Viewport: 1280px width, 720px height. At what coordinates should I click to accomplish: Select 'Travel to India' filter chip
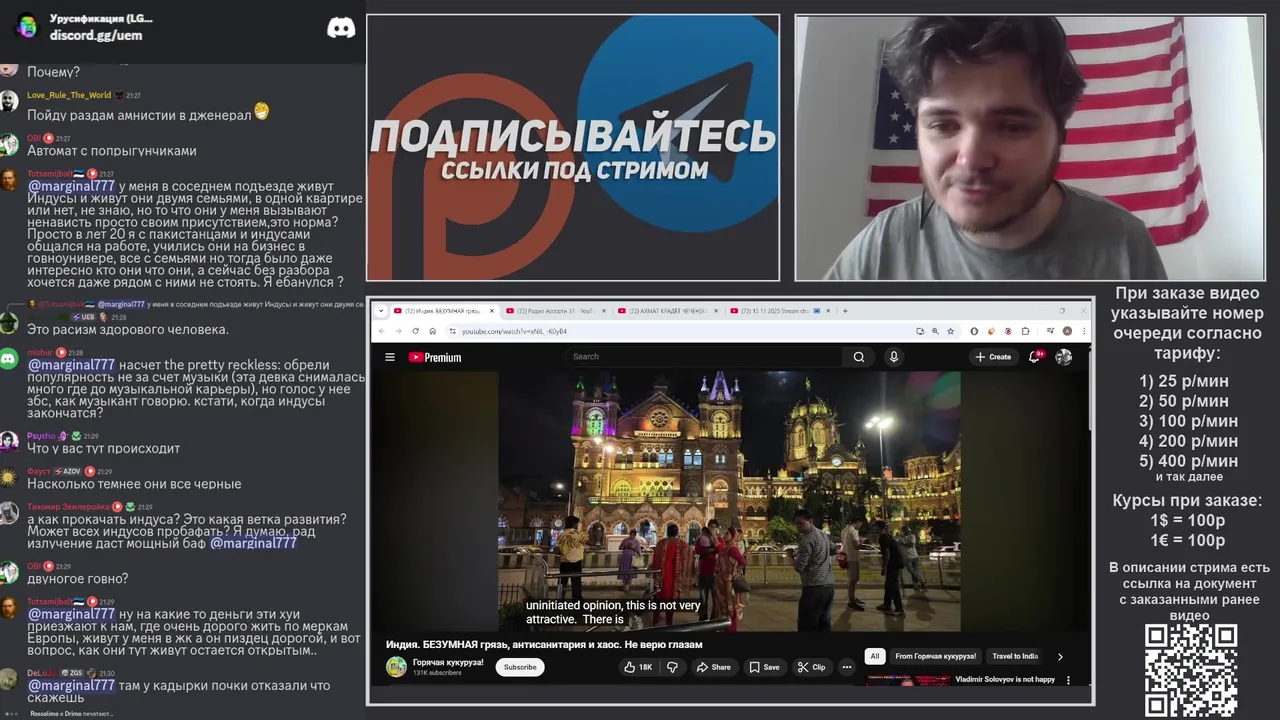(1015, 656)
